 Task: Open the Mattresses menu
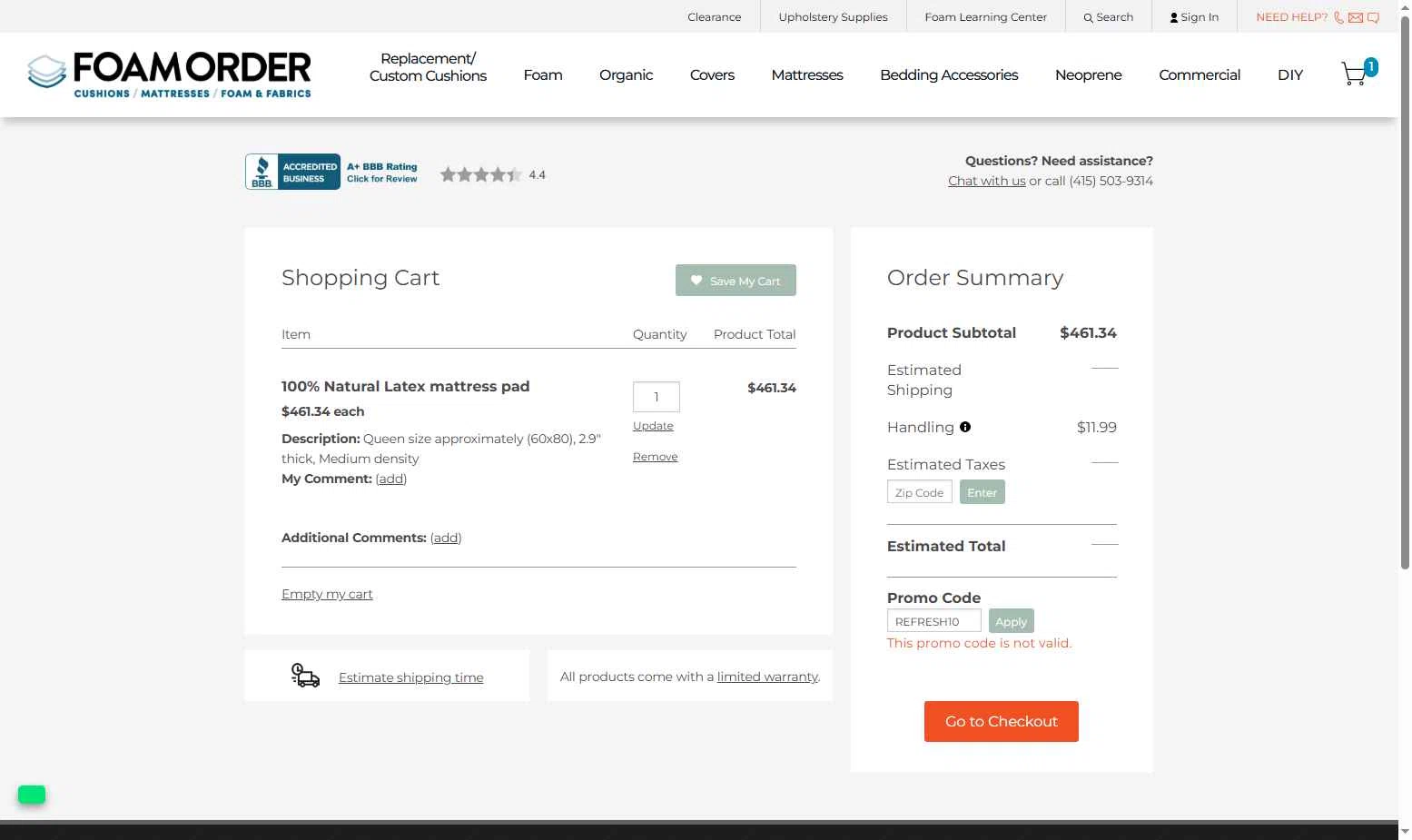click(807, 74)
